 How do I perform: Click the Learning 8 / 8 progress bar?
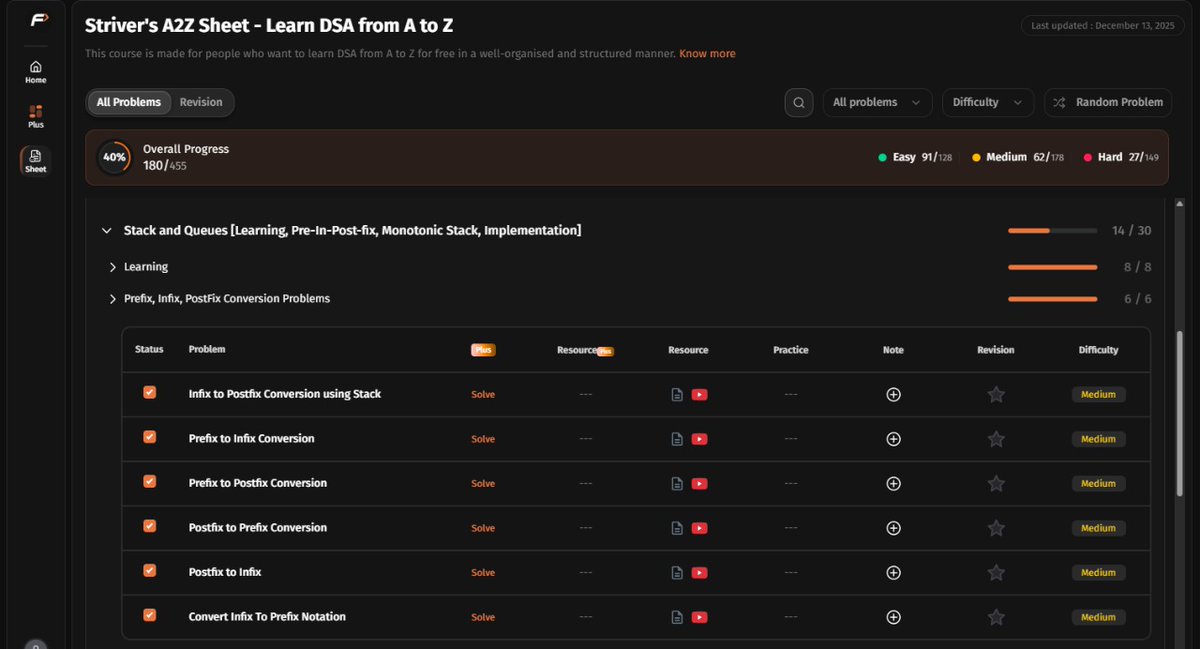pyautogui.click(x=1053, y=267)
